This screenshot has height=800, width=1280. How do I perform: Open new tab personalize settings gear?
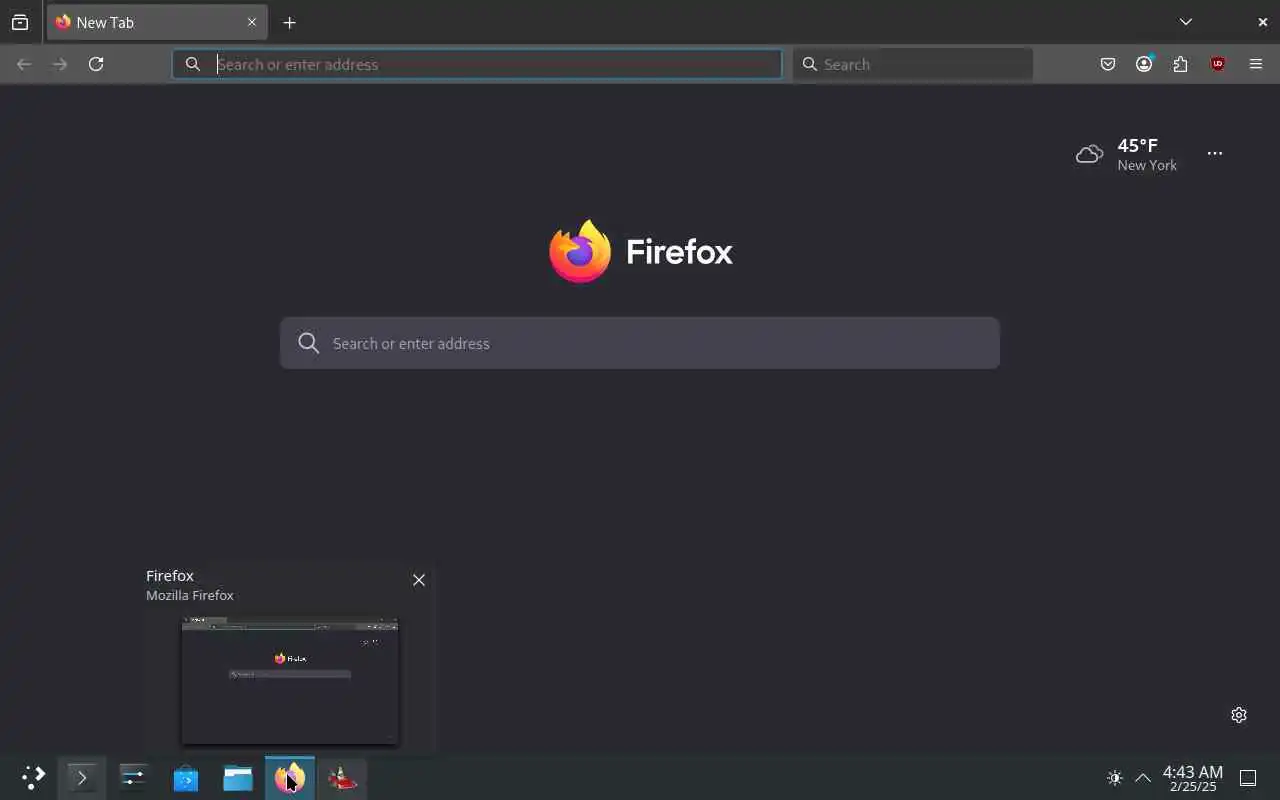coord(1239,715)
